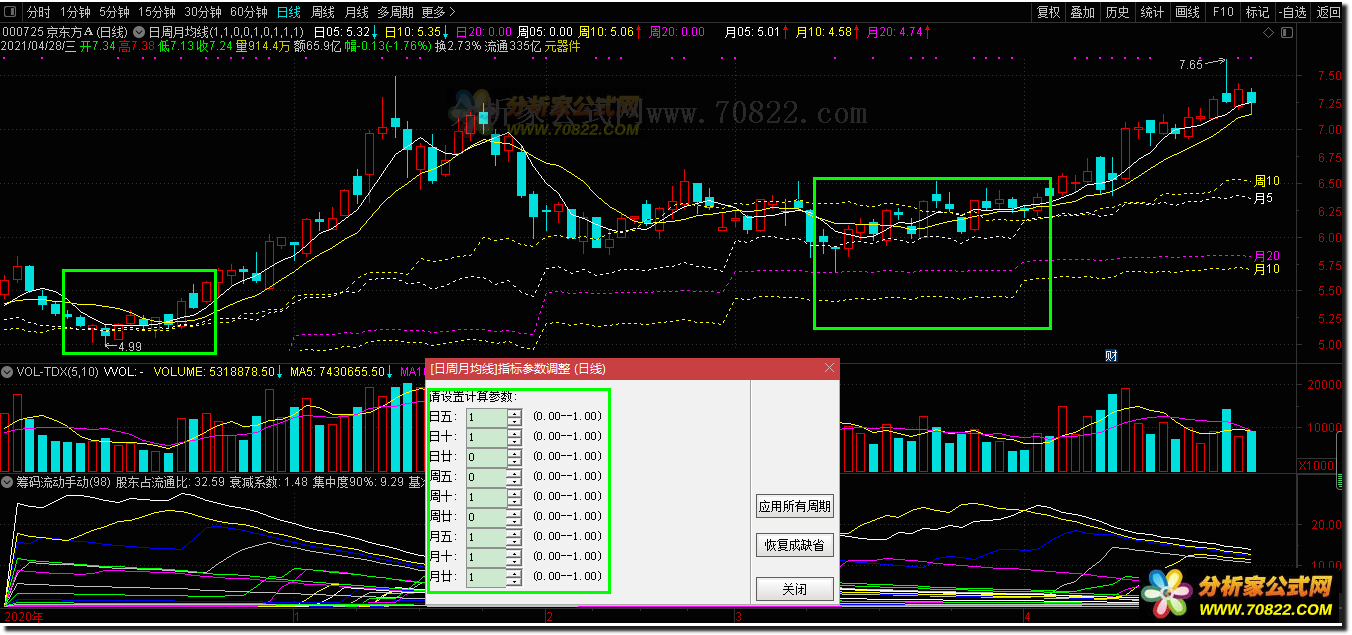1352x635 pixels.
Task: Activate the 画线 drawing tool
Action: (x=1187, y=12)
